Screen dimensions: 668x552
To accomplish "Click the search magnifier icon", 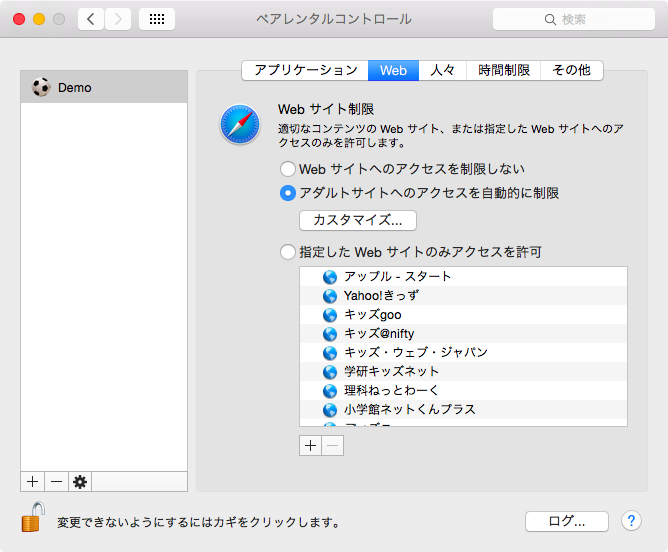I will [550, 20].
